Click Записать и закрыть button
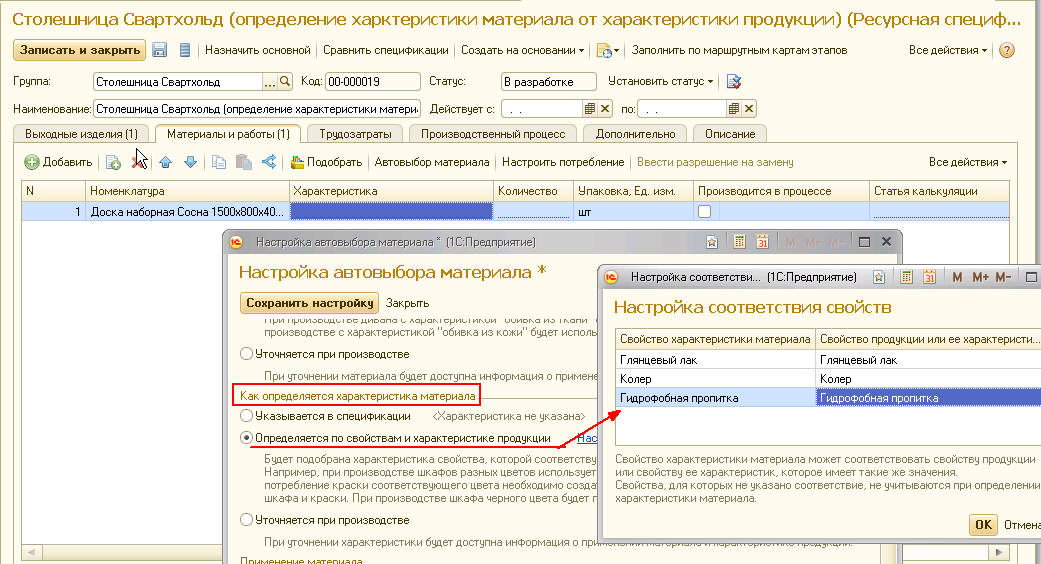Image resolution: width=1041 pixels, height=564 pixels. [80, 50]
